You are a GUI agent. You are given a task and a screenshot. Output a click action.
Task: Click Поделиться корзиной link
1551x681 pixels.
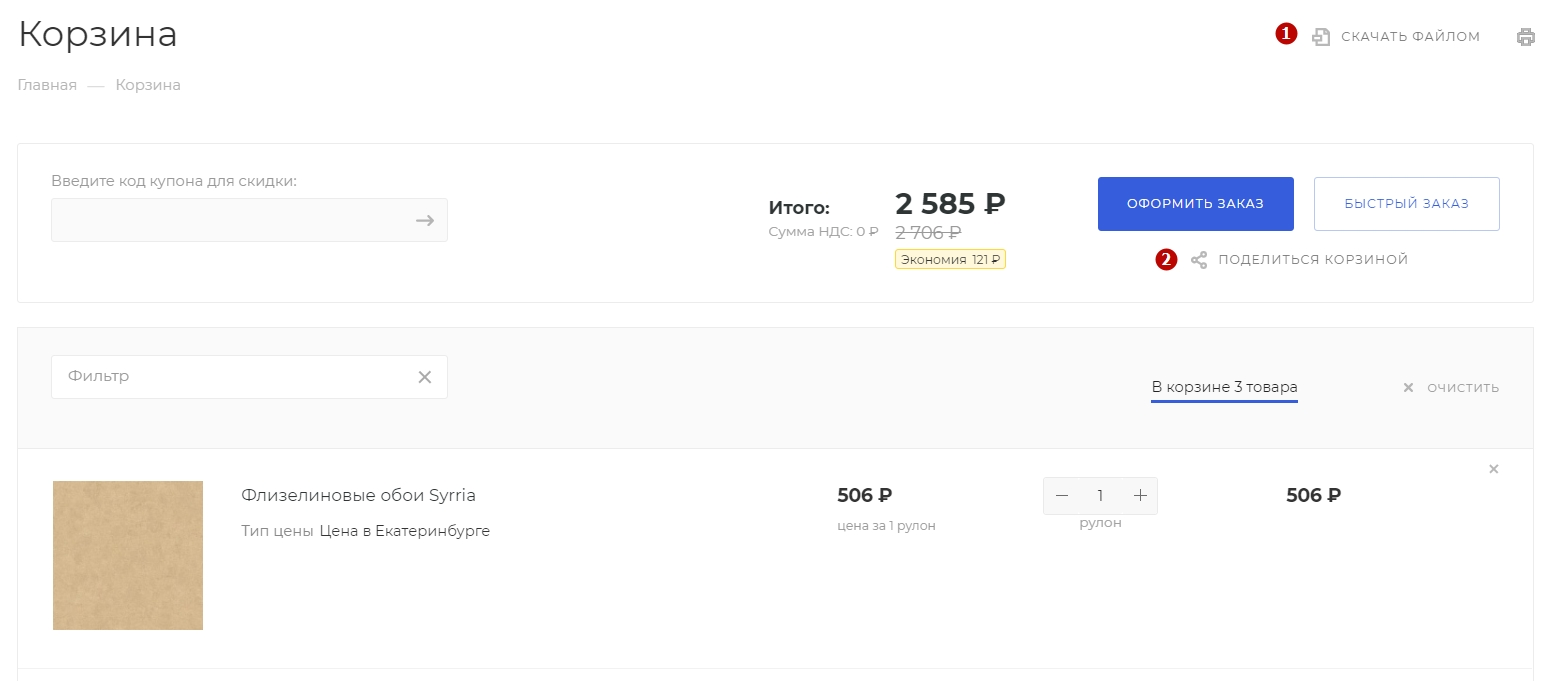click(x=1313, y=260)
